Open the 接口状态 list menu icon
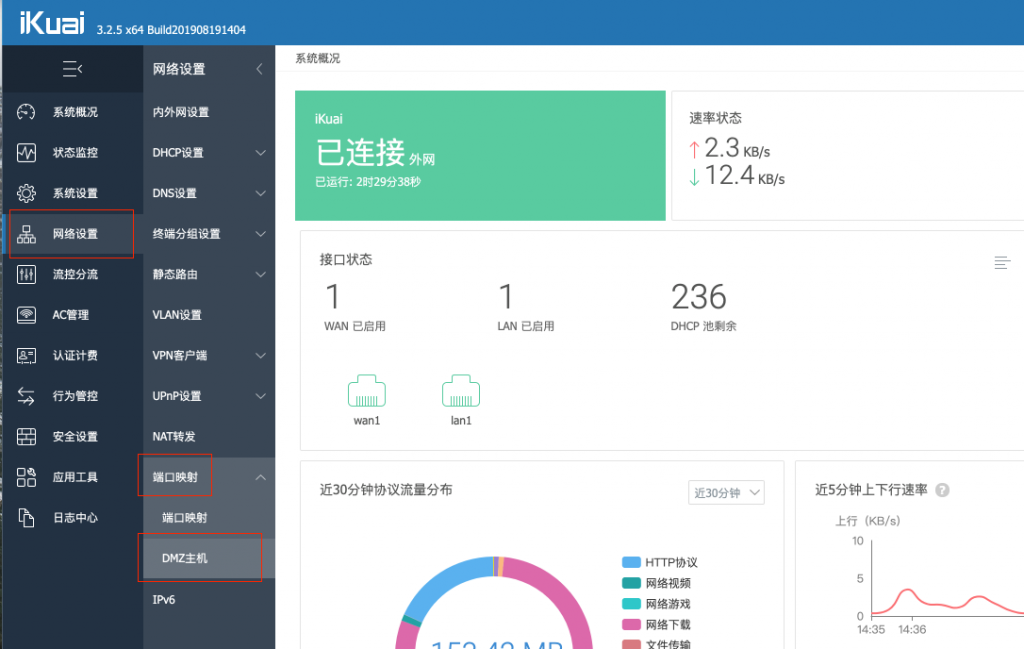1024x649 pixels. coord(1002,262)
